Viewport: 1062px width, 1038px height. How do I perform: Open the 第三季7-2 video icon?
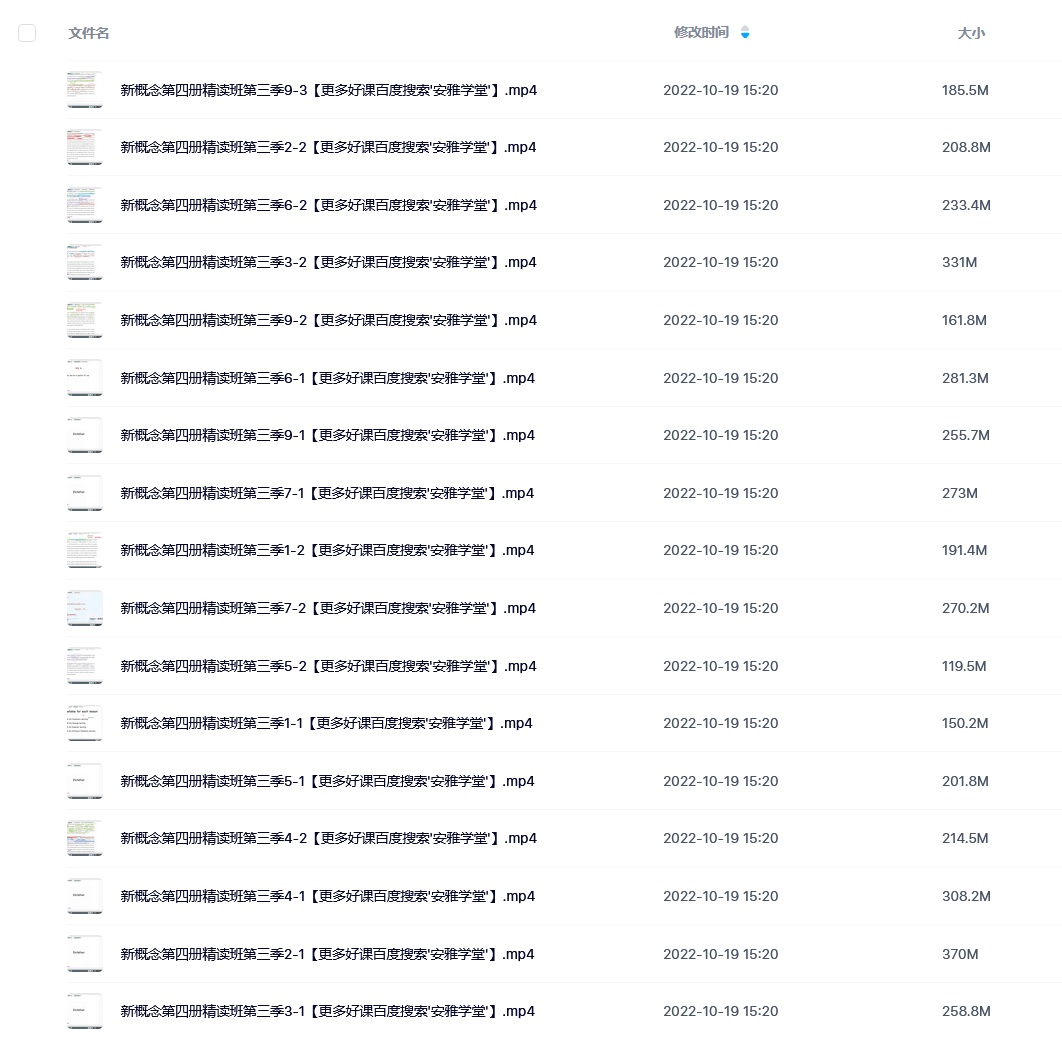click(85, 608)
